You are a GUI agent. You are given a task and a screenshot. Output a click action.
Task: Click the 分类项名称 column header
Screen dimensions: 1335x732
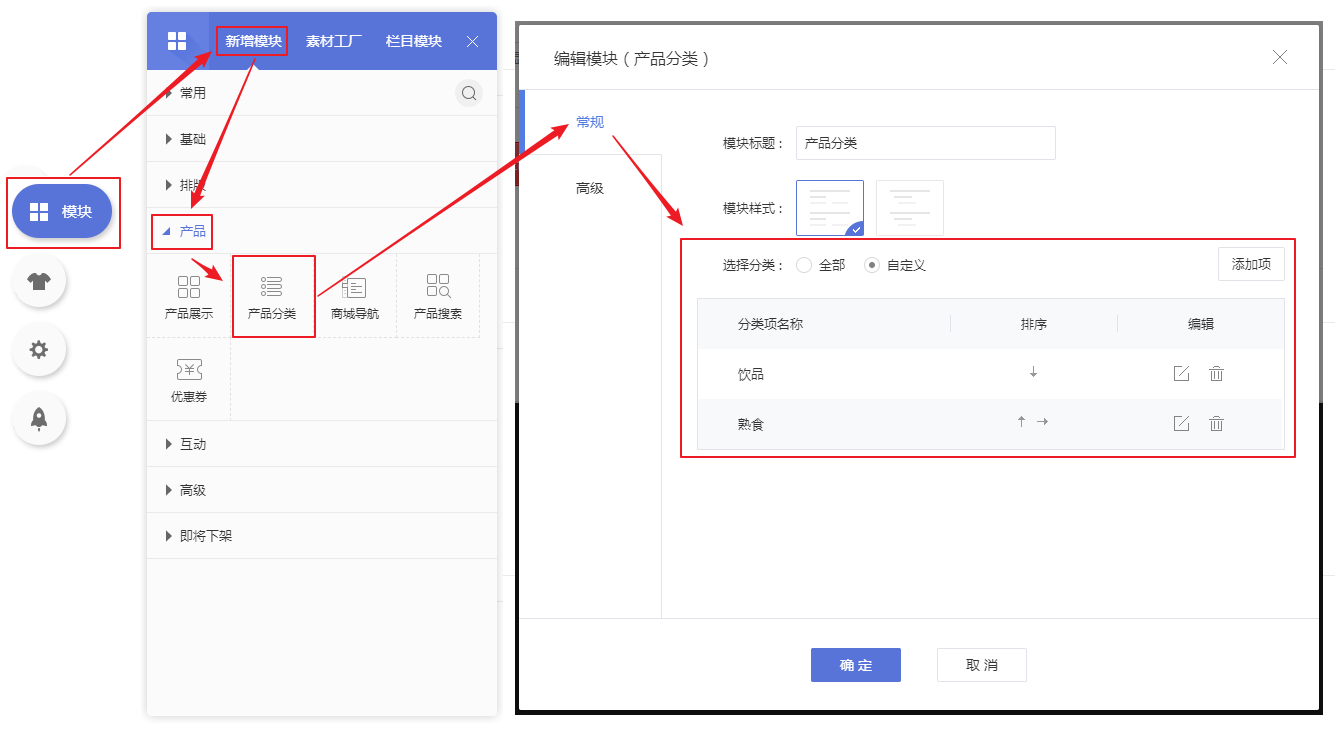770,324
